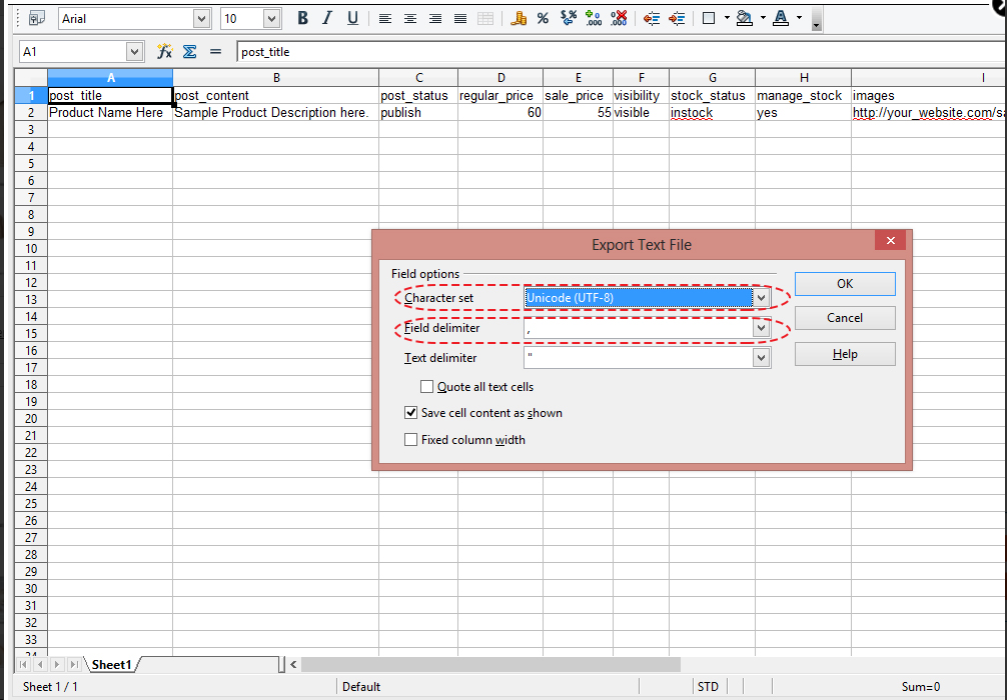Go to the previous sheet tab

pos(40,665)
